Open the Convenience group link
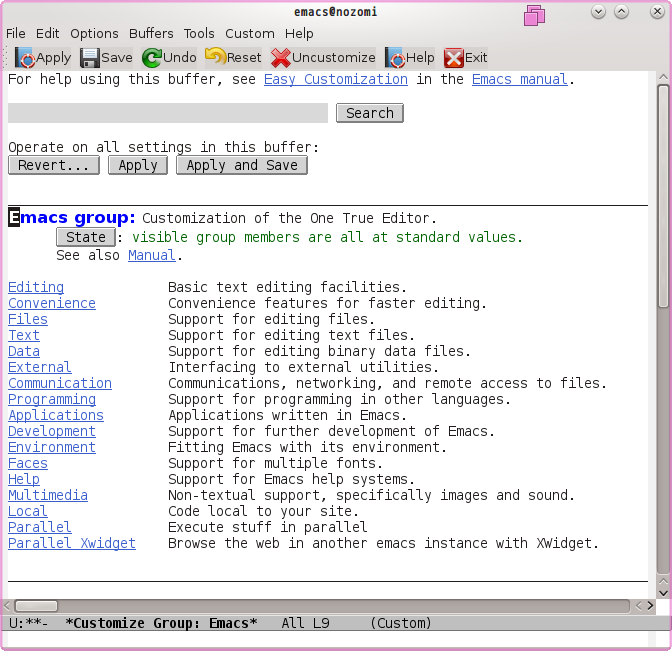 [x=52, y=303]
